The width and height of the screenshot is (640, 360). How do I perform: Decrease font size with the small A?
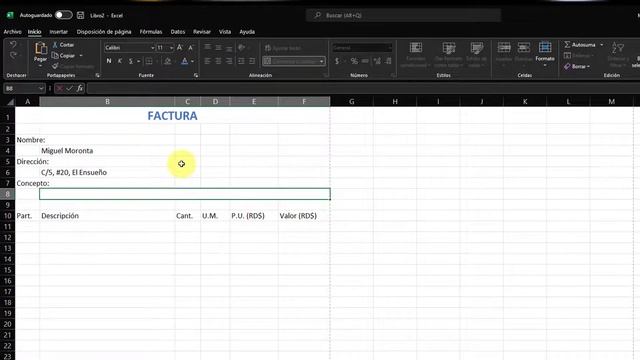click(190, 48)
